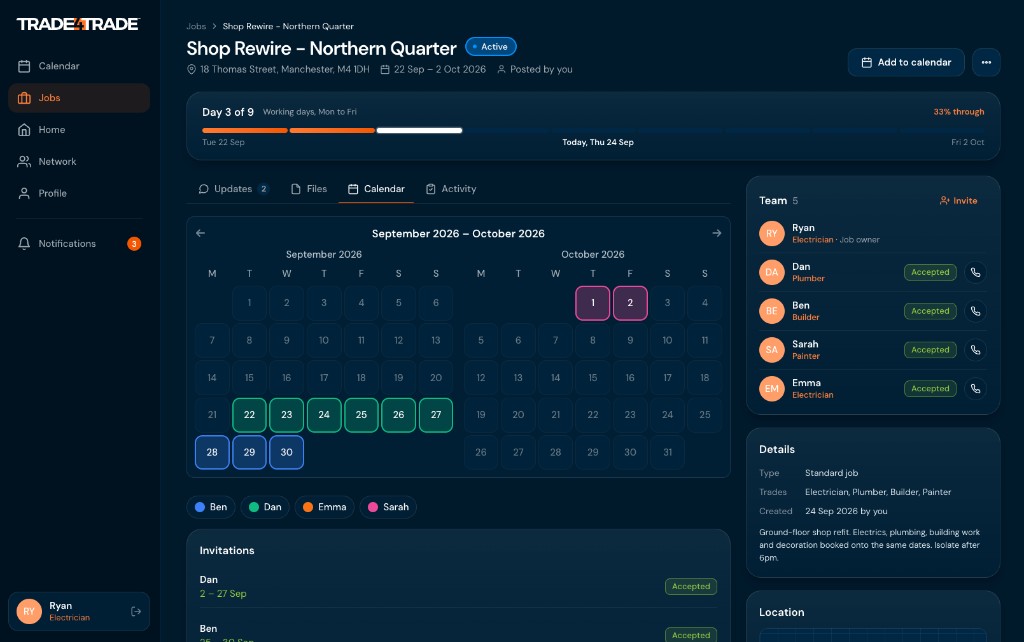Toggle Ben filter chip below calendar
Viewport: 1024px width, 642px height.
(211, 507)
